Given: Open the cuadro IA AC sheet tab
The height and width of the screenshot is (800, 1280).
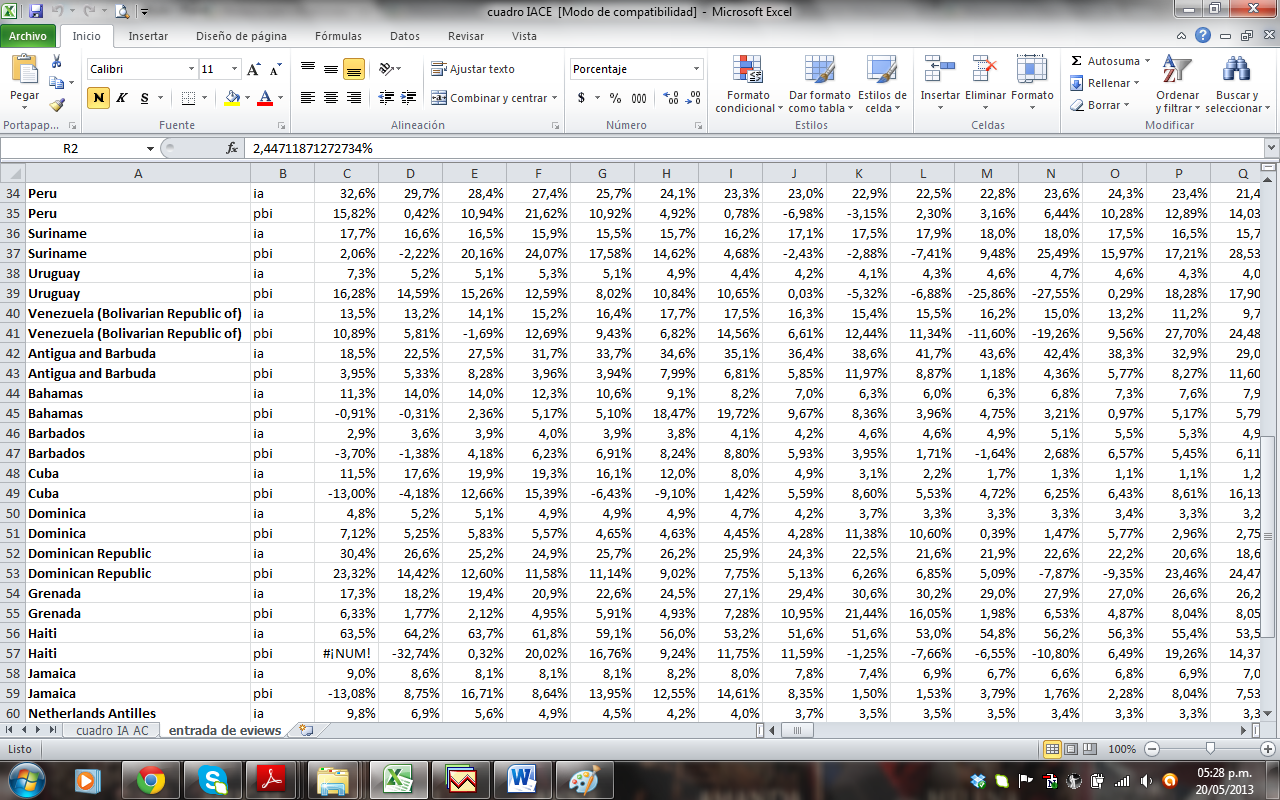Looking at the screenshot, I should pyautogui.click(x=111, y=730).
